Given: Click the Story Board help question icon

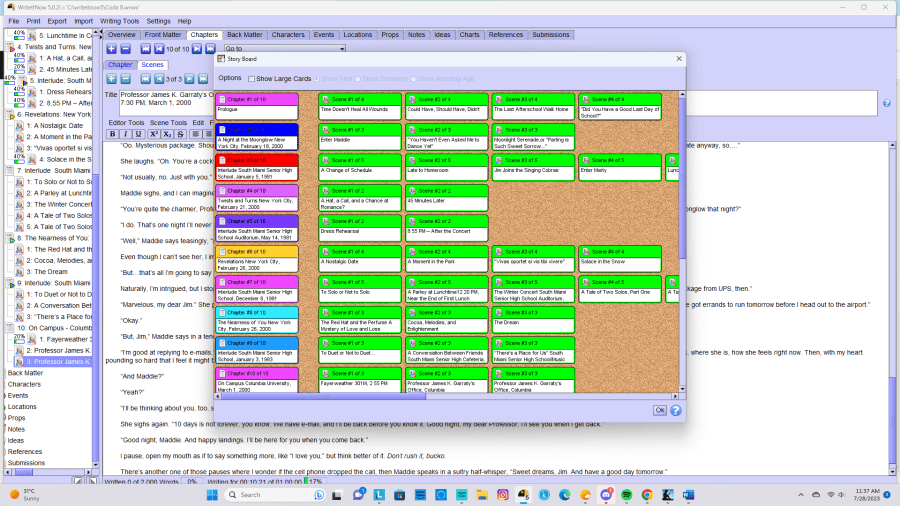Looking at the screenshot, I should click(676, 410).
